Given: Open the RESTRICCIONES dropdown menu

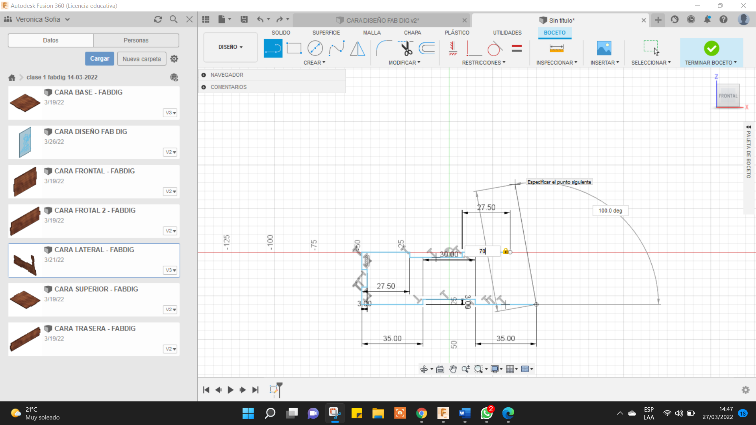Looking at the screenshot, I should 484,63.
